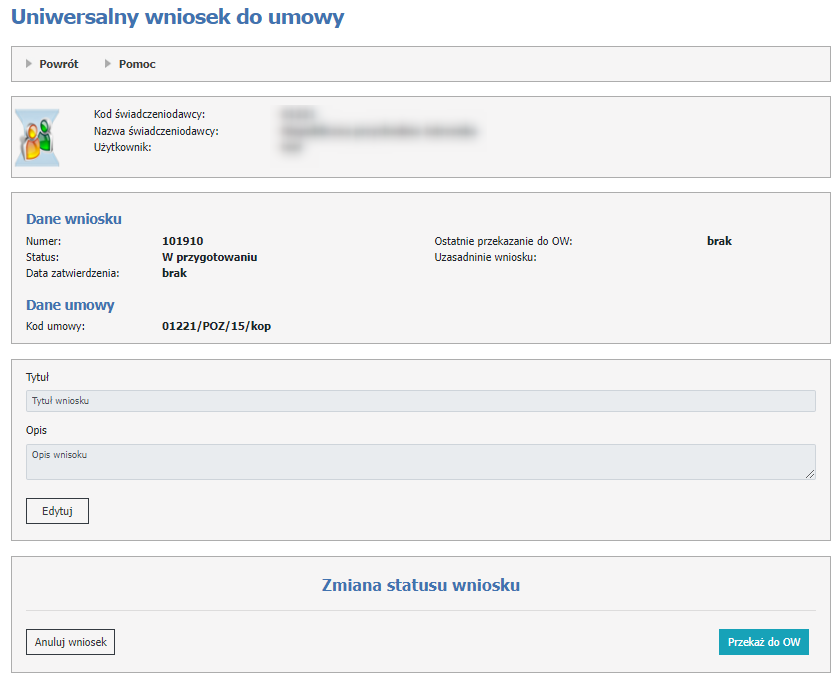Click the Dane umowy section heading
The image size is (840, 683).
click(x=70, y=305)
